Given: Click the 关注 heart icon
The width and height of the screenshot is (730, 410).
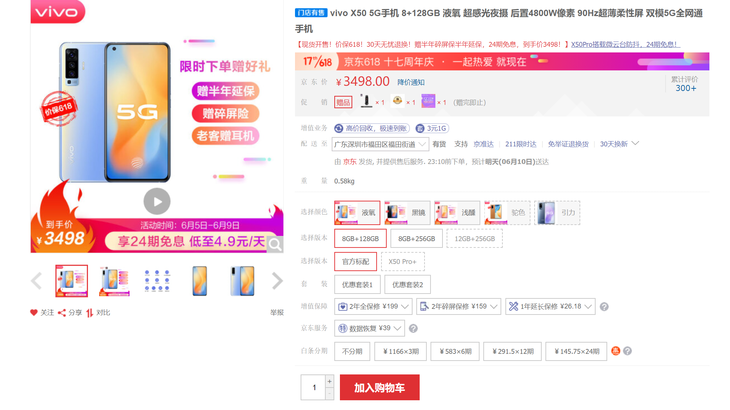Looking at the screenshot, I should [34, 313].
